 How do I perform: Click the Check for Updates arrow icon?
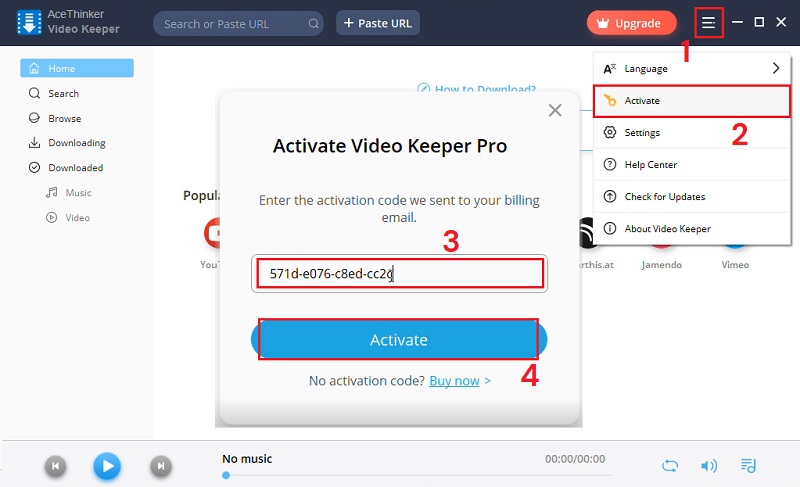click(x=610, y=196)
